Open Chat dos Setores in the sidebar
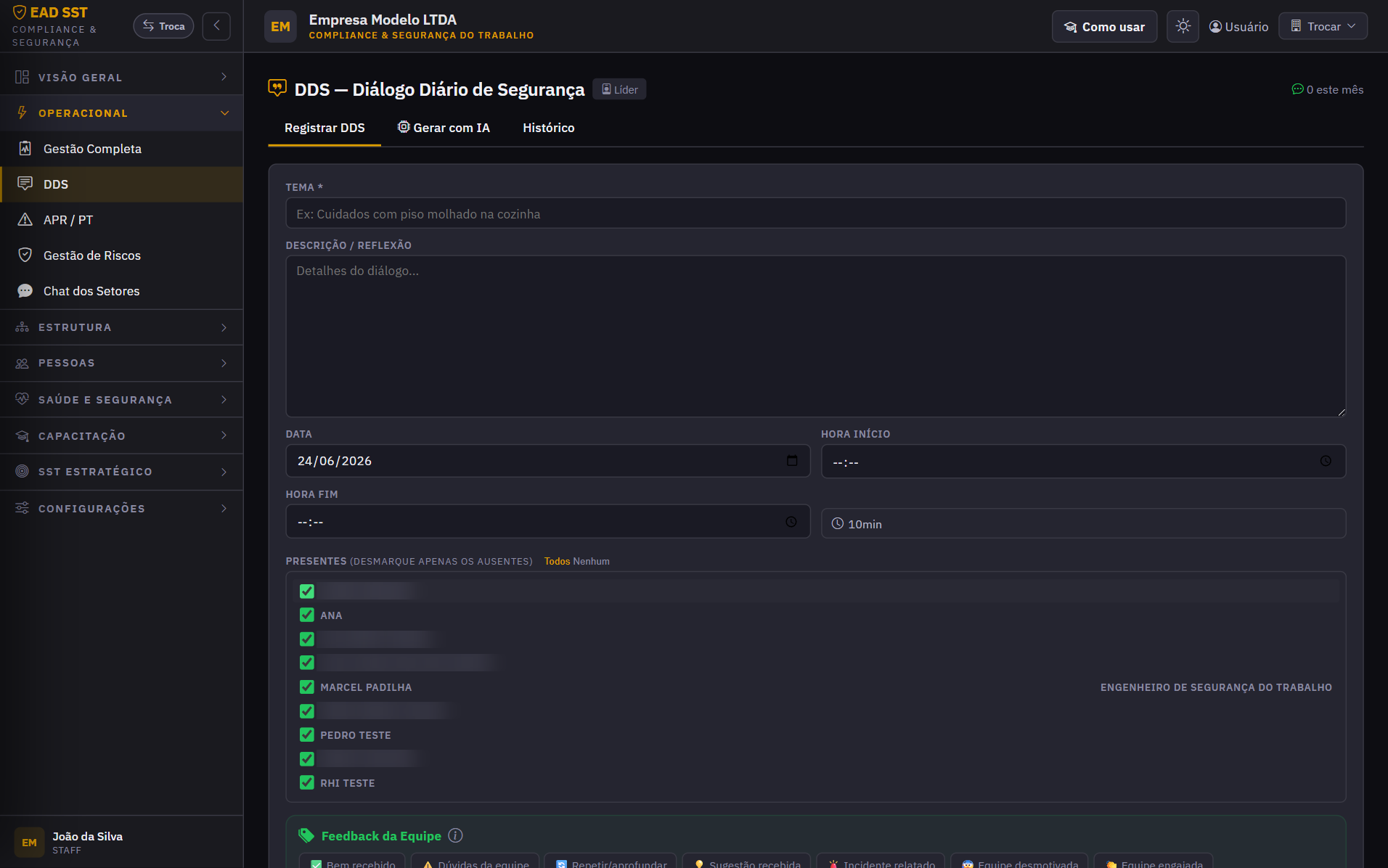 [x=121, y=291]
